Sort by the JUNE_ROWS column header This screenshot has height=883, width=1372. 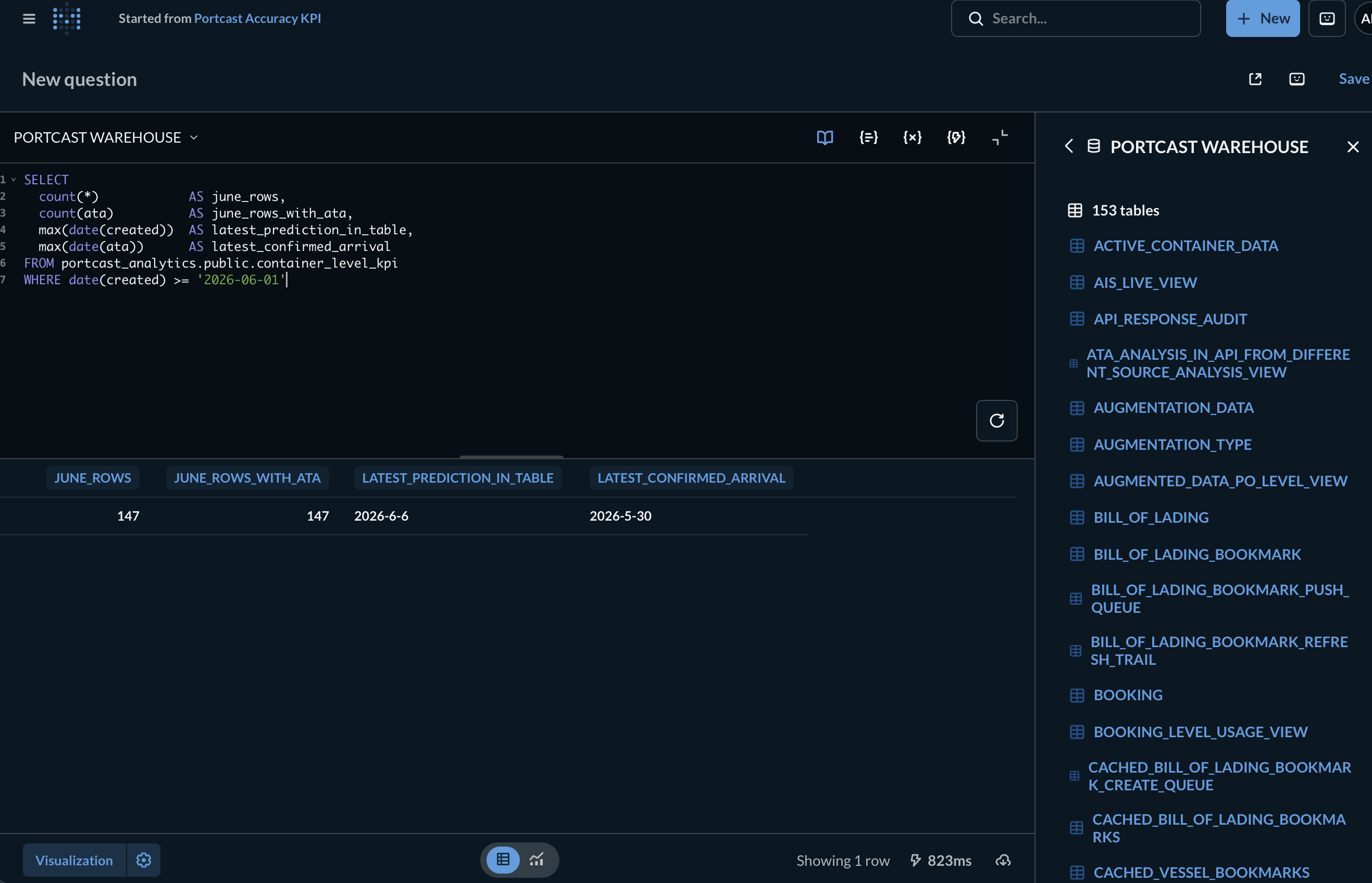92,477
